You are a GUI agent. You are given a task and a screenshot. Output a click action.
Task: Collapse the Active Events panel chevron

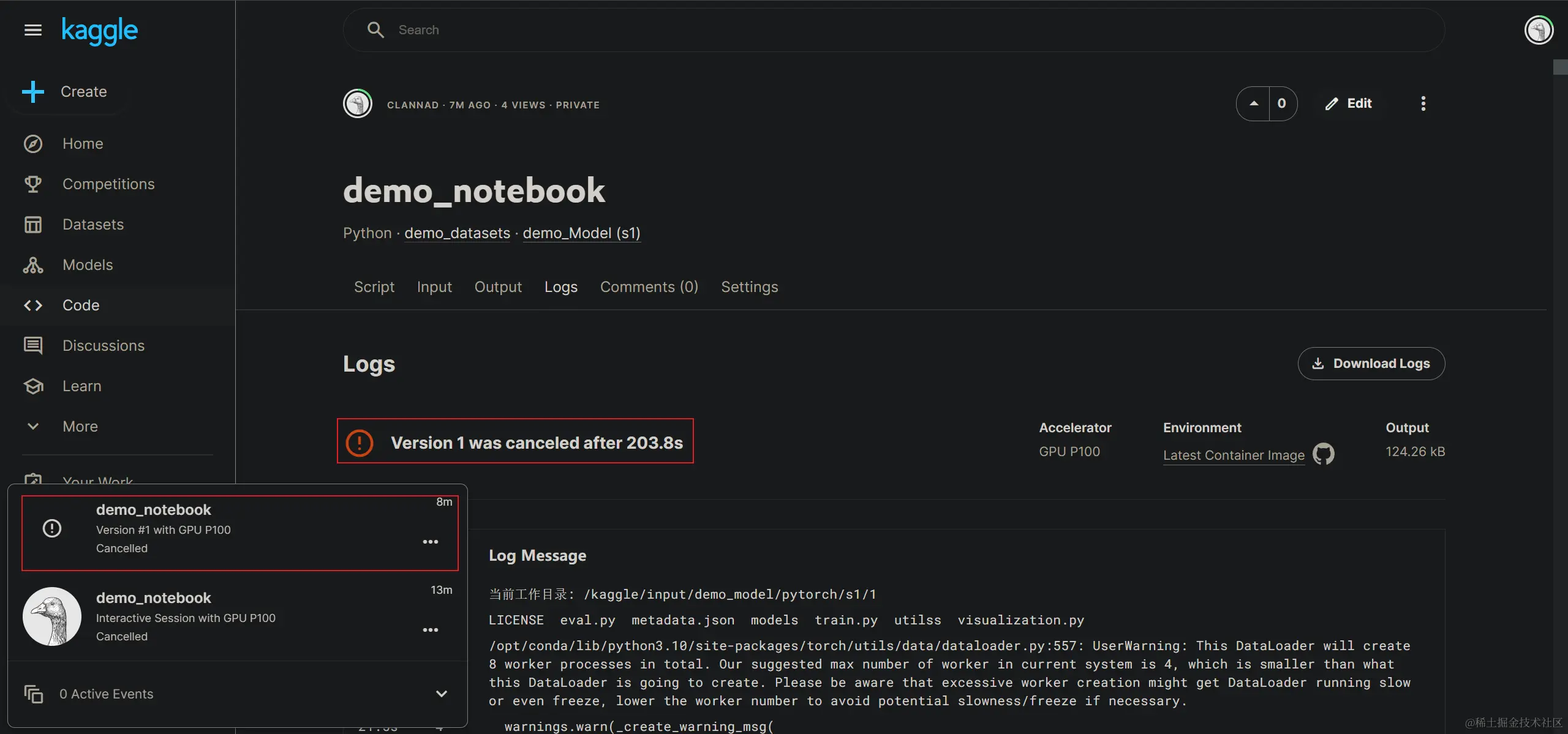[x=441, y=694]
